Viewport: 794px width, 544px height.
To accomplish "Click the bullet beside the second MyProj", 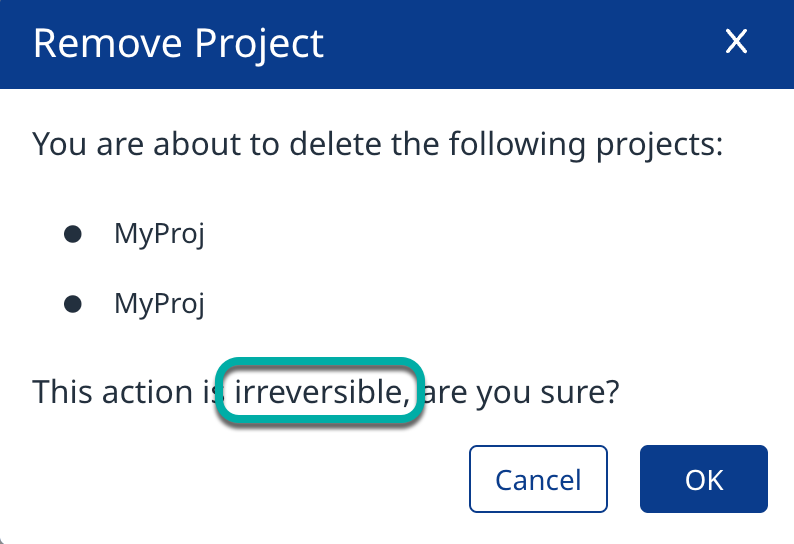I will tap(72, 302).
